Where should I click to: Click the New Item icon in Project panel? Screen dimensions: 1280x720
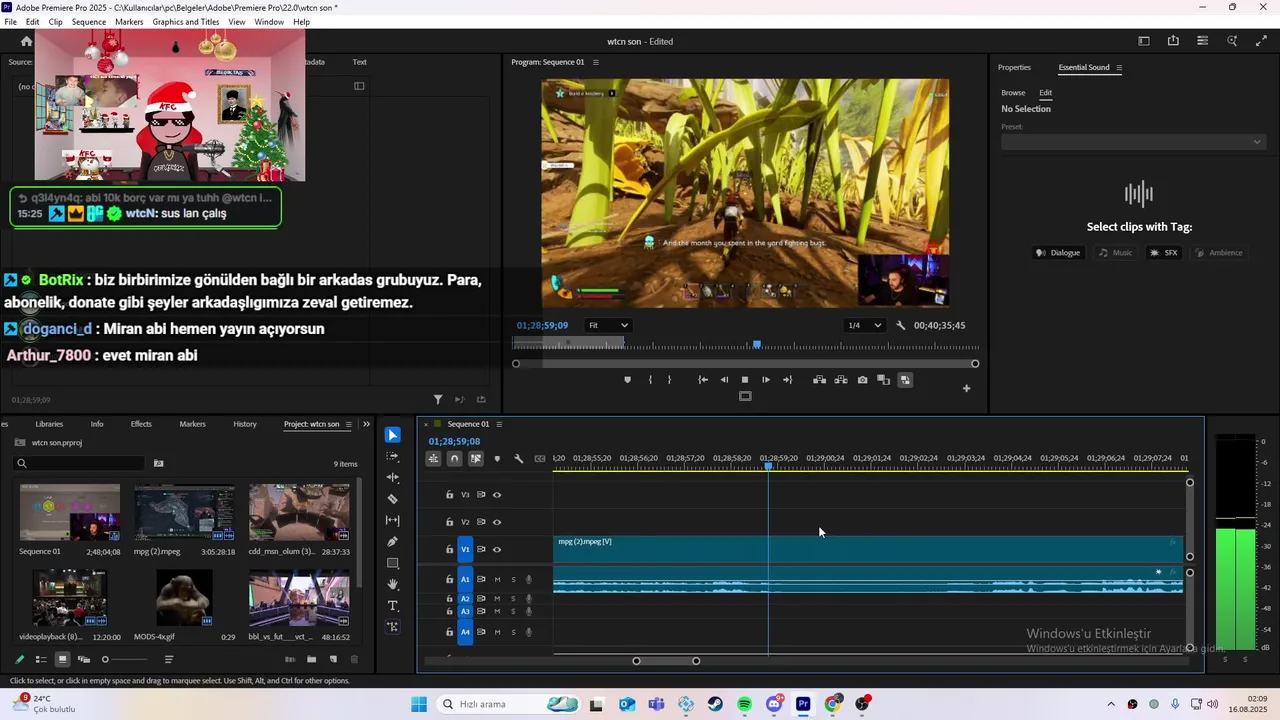[333, 659]
